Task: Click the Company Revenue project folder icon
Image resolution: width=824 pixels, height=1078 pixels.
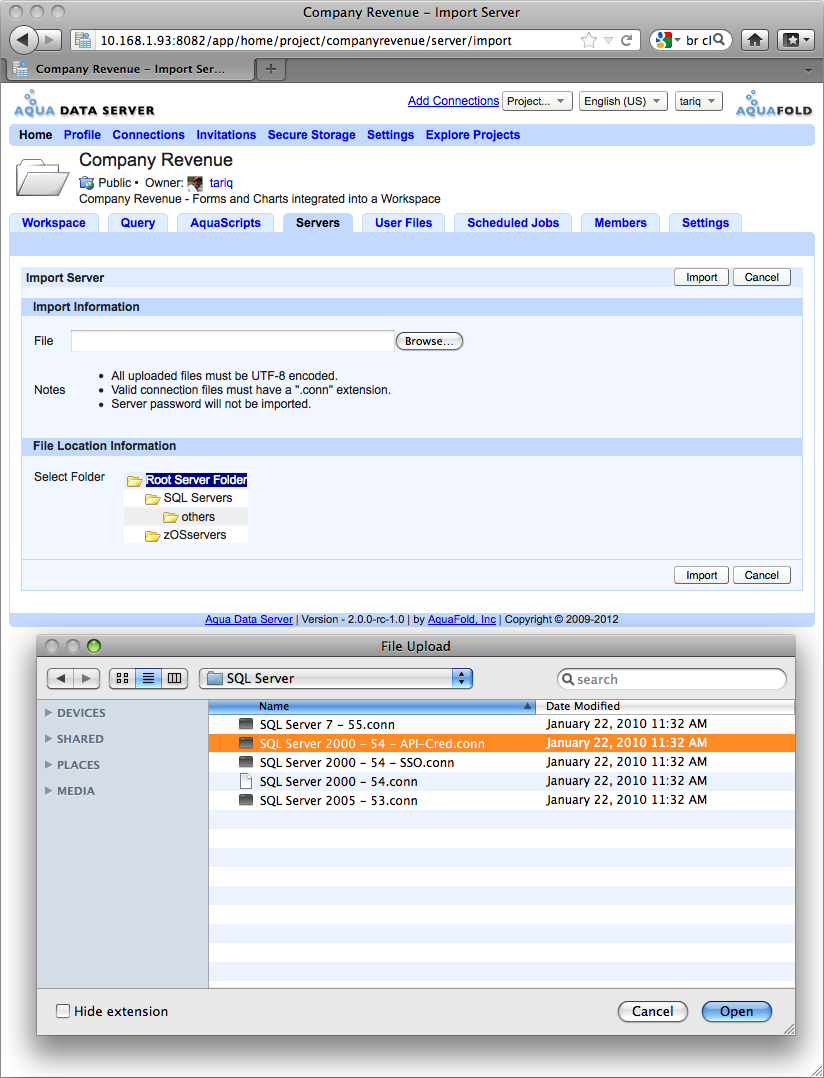Action: click(42, 177)
